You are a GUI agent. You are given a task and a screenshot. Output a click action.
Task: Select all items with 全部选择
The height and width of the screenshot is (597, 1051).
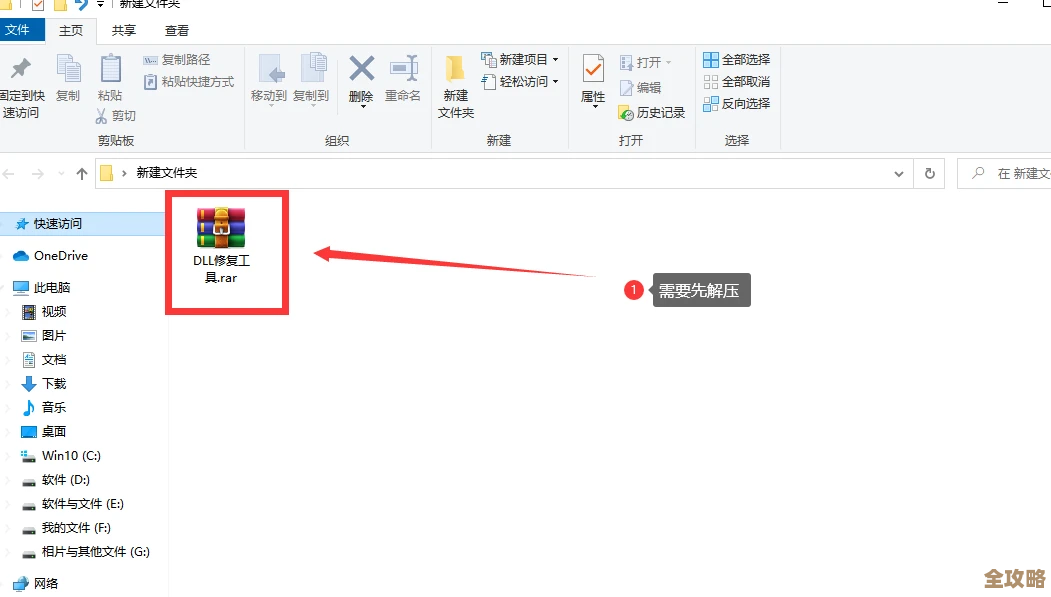coord(737,59)
